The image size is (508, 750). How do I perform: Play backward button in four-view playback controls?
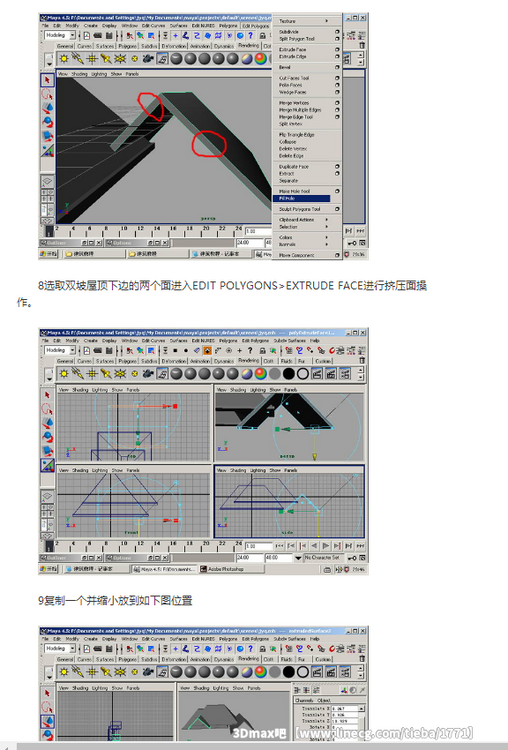click(314, 546)
